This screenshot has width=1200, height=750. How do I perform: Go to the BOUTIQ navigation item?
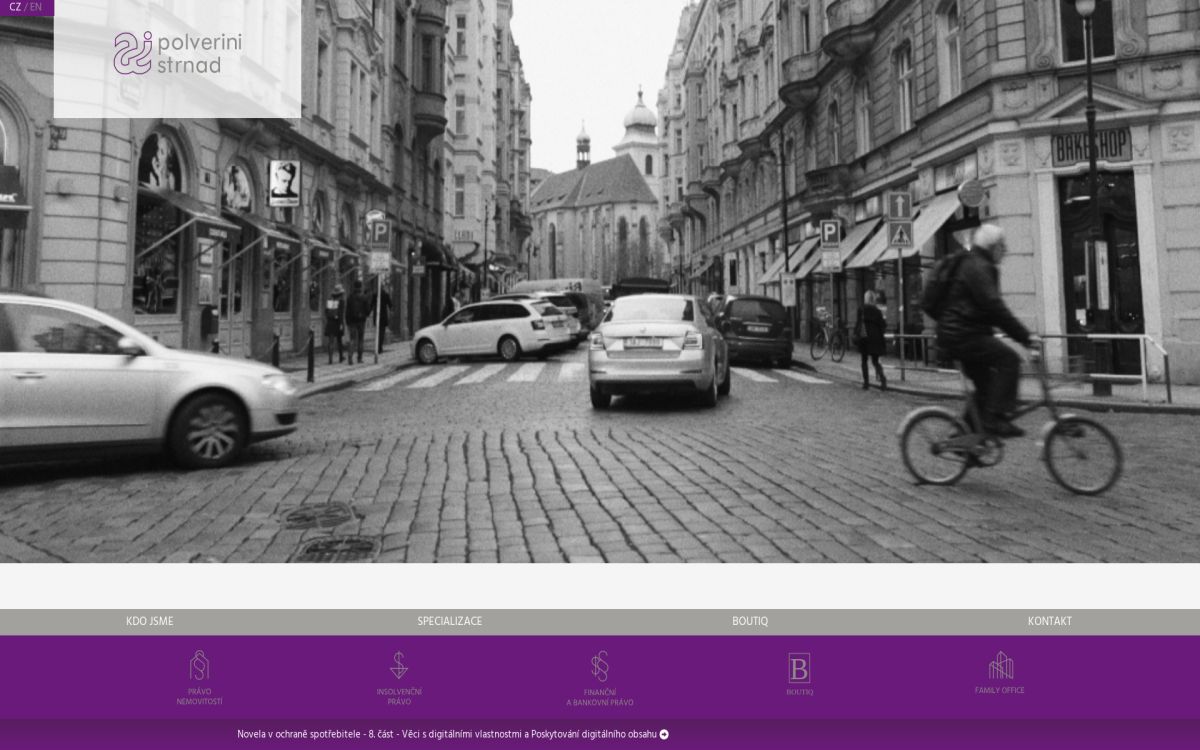click(750, 621)
